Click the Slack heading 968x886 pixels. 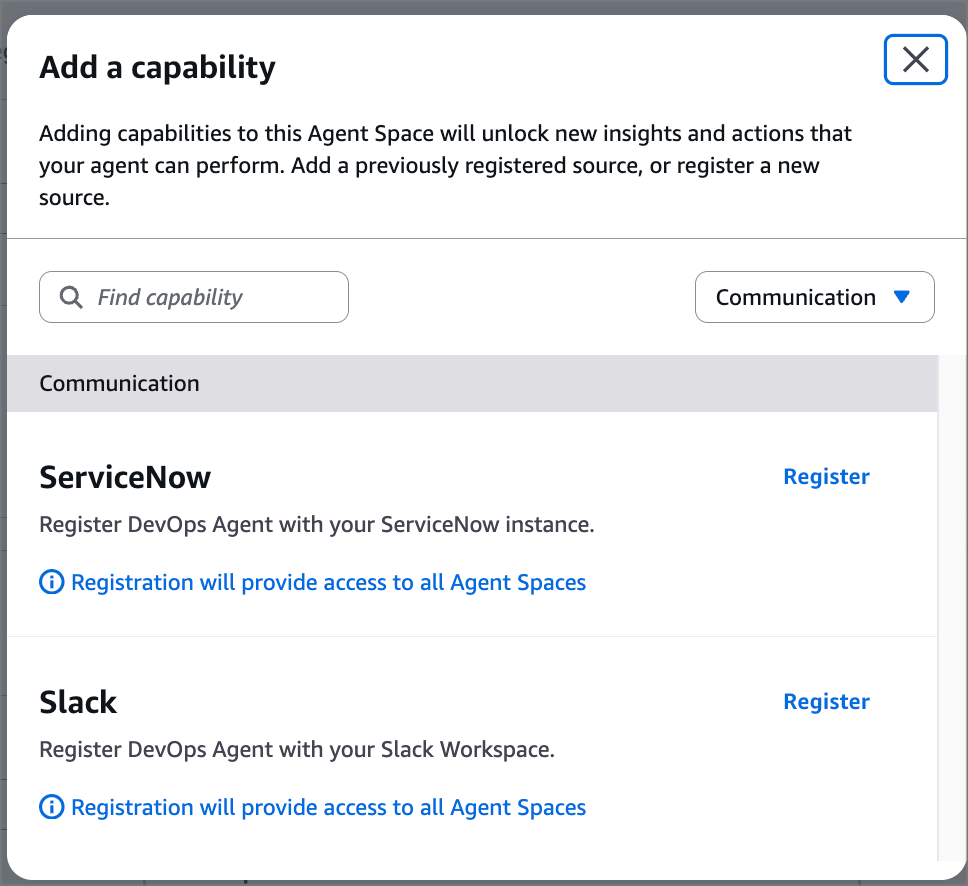tap(78, 702)
